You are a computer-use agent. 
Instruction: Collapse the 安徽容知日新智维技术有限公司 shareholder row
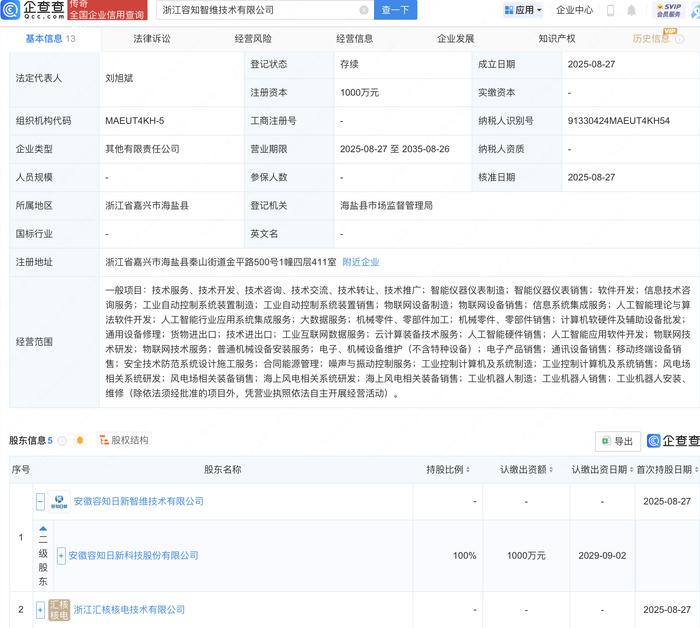pyautogui.click(x=40, y=502)
